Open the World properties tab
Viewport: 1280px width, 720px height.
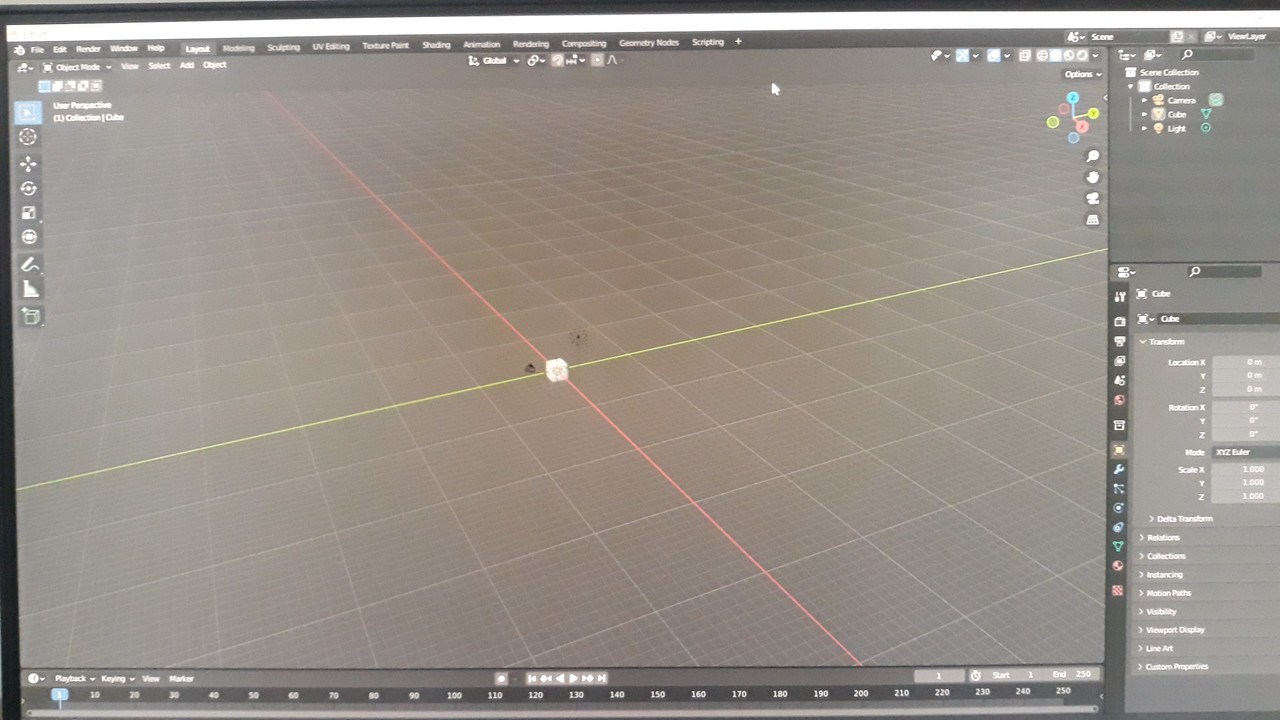tap(1119, 400)
